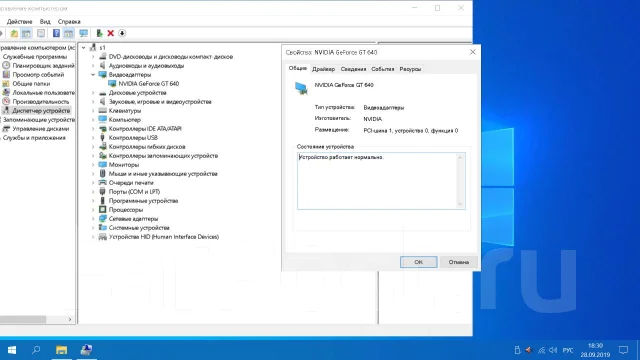Select Служебные программы node
Image resolution: width=640 pixels, height=360 pixels.
pos(35,57)
